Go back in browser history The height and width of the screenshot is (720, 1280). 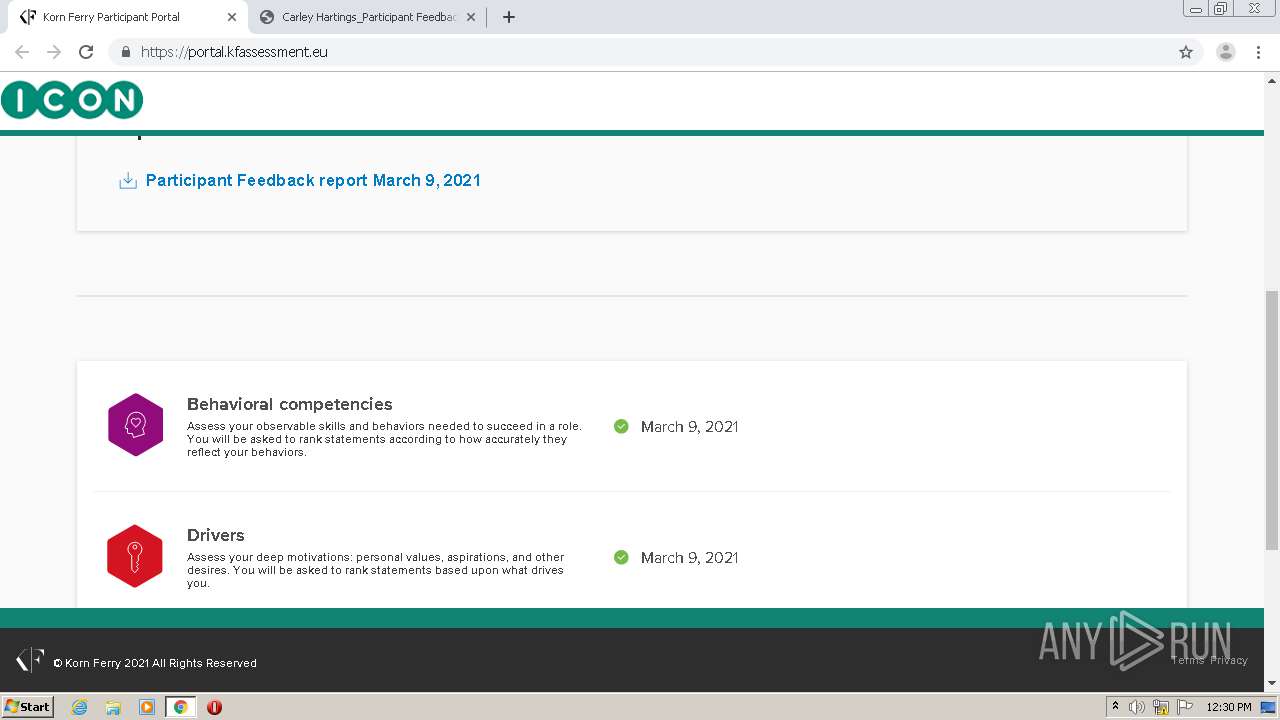point(22,52)
